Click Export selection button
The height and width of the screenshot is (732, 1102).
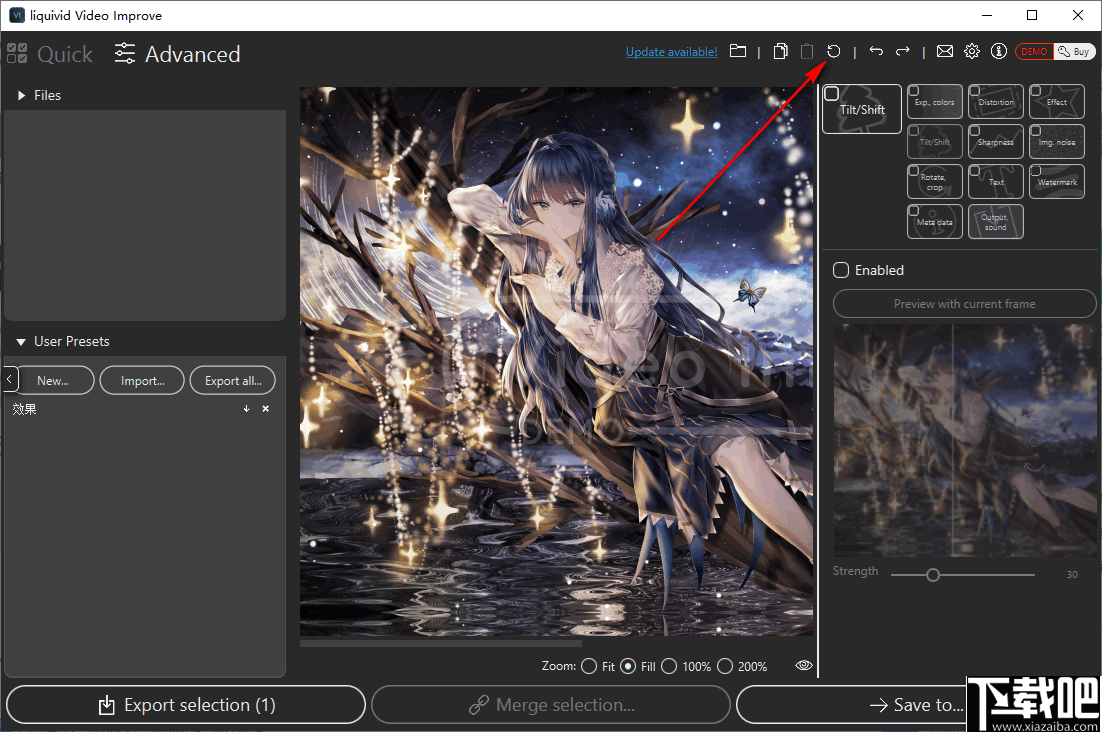185,704
